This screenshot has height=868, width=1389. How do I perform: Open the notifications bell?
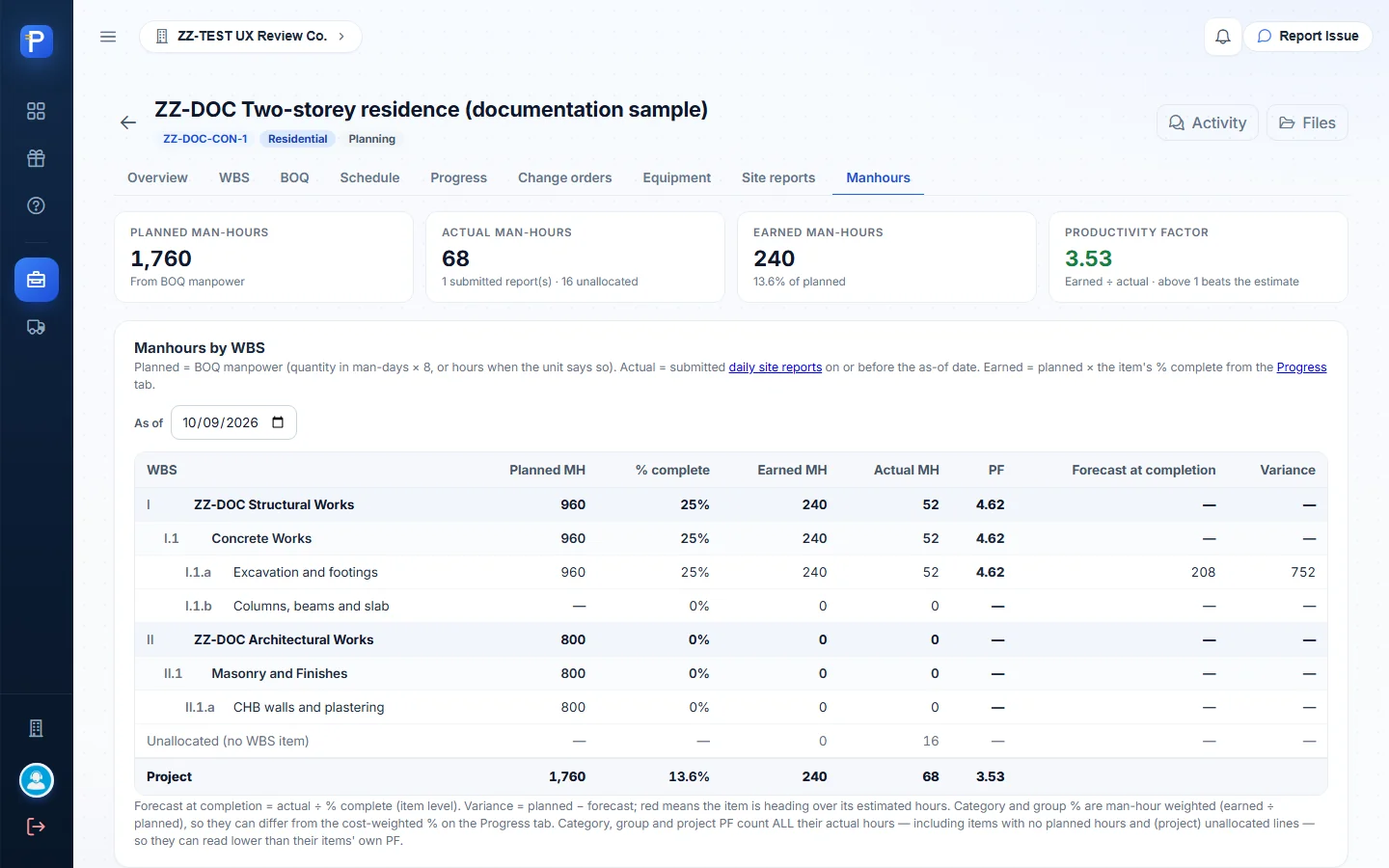[x=1222, y=37]
